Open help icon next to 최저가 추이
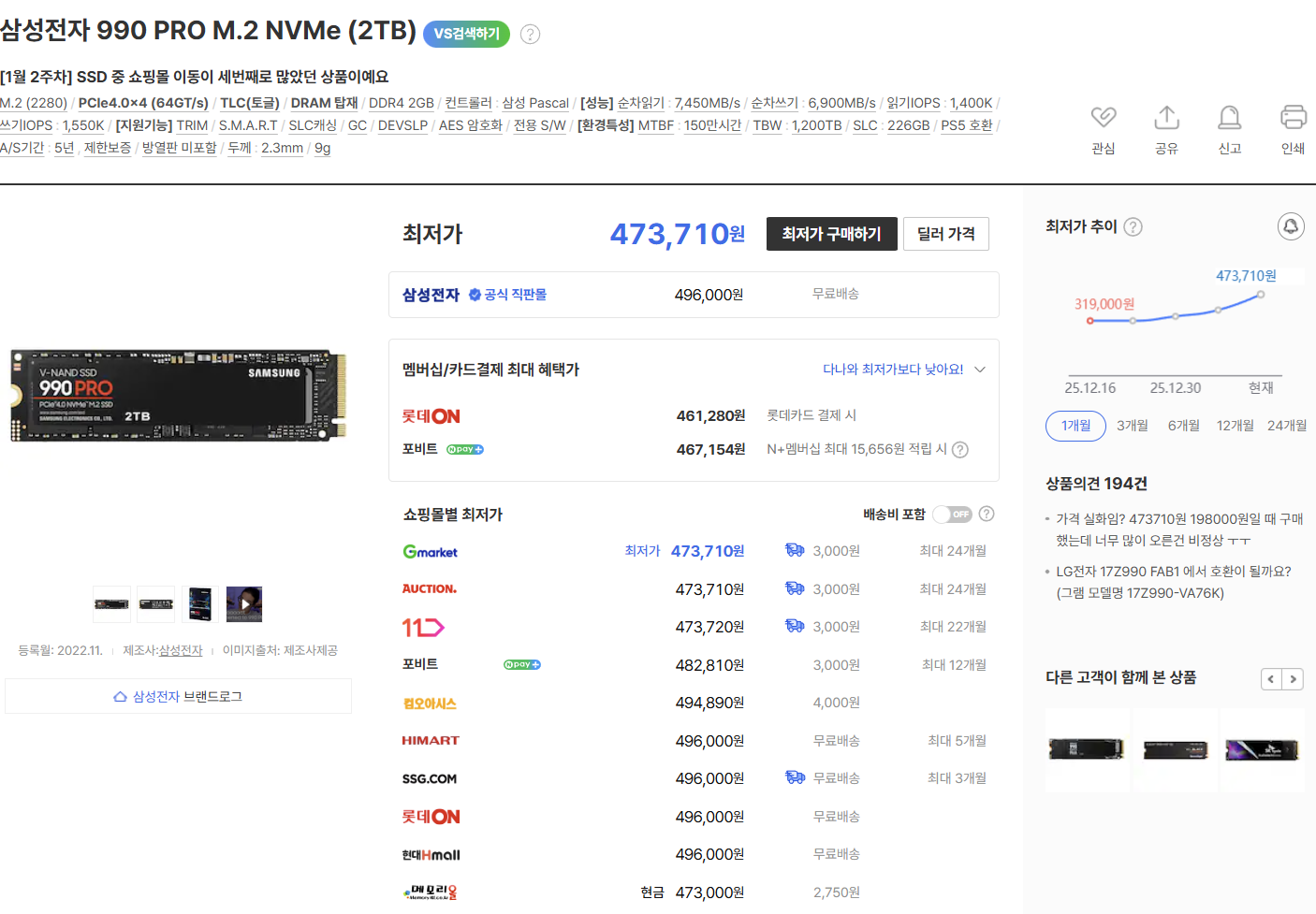 click(x=1133, y=226)
